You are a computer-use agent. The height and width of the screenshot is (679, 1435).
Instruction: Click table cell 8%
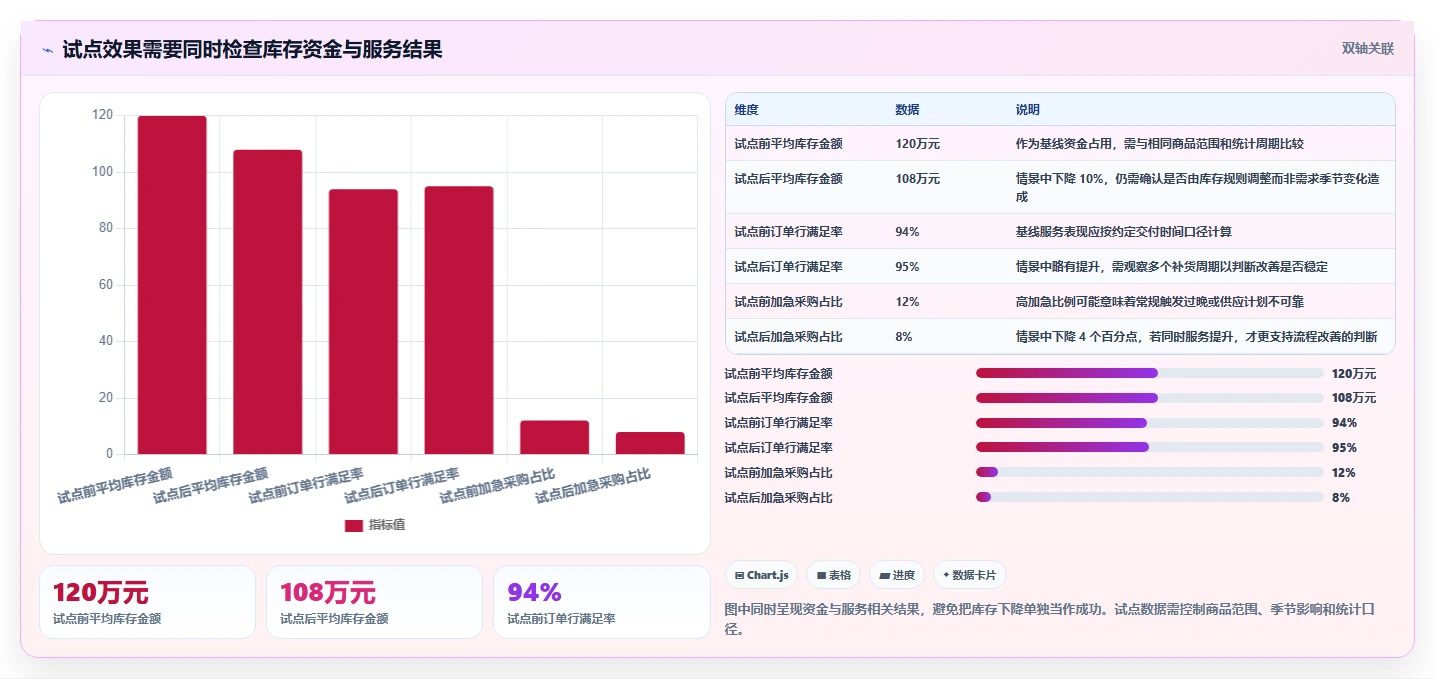click(x=904, y=336)
